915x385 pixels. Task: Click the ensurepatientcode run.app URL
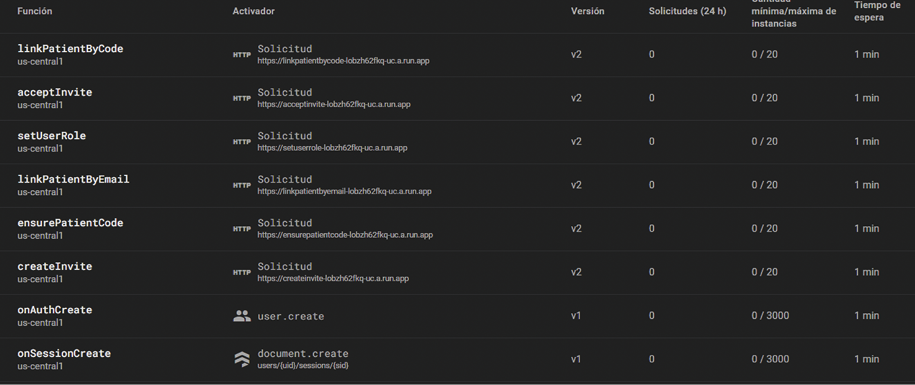345,235
